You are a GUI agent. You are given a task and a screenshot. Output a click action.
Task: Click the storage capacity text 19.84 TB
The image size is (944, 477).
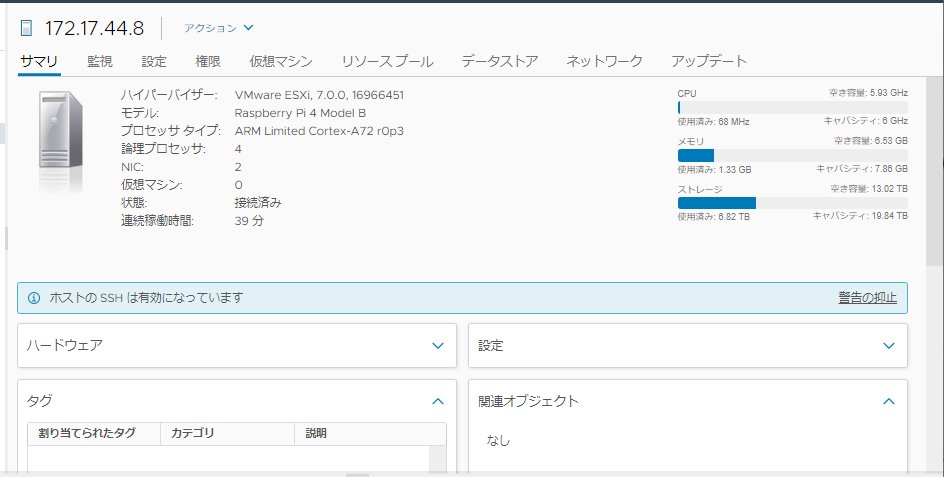(889, 216)
